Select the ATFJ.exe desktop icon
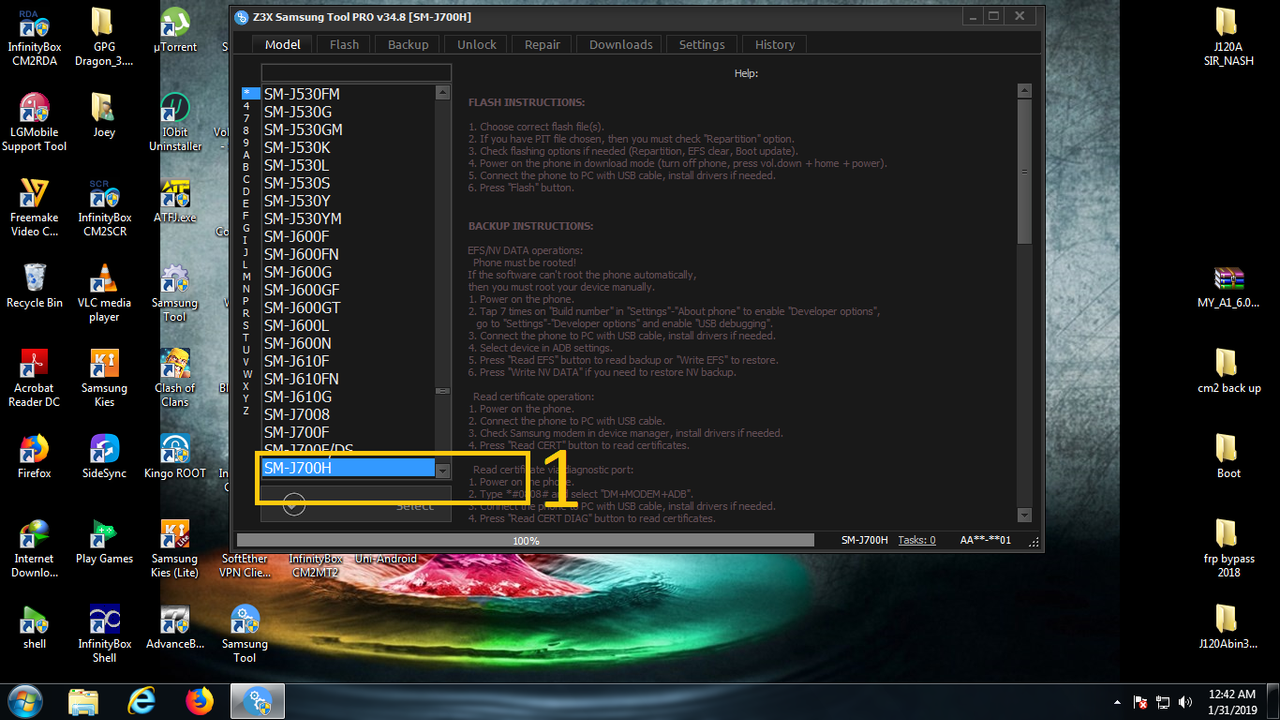This screenshot has width=1280, height=720. [x=175, y=201]
